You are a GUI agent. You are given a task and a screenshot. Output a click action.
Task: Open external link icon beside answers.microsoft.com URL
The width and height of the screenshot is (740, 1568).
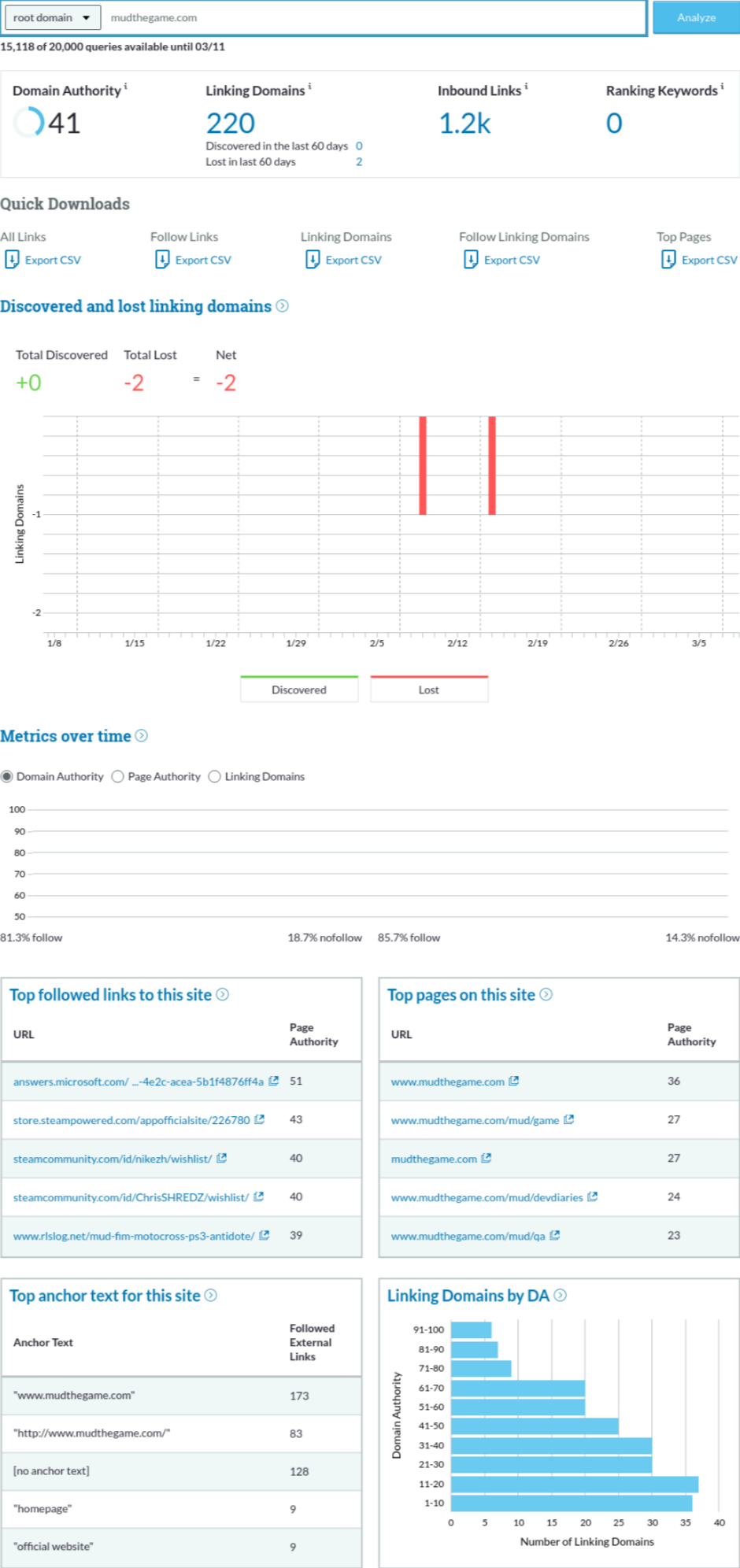pyautogui.click(x=274, y=1081)
